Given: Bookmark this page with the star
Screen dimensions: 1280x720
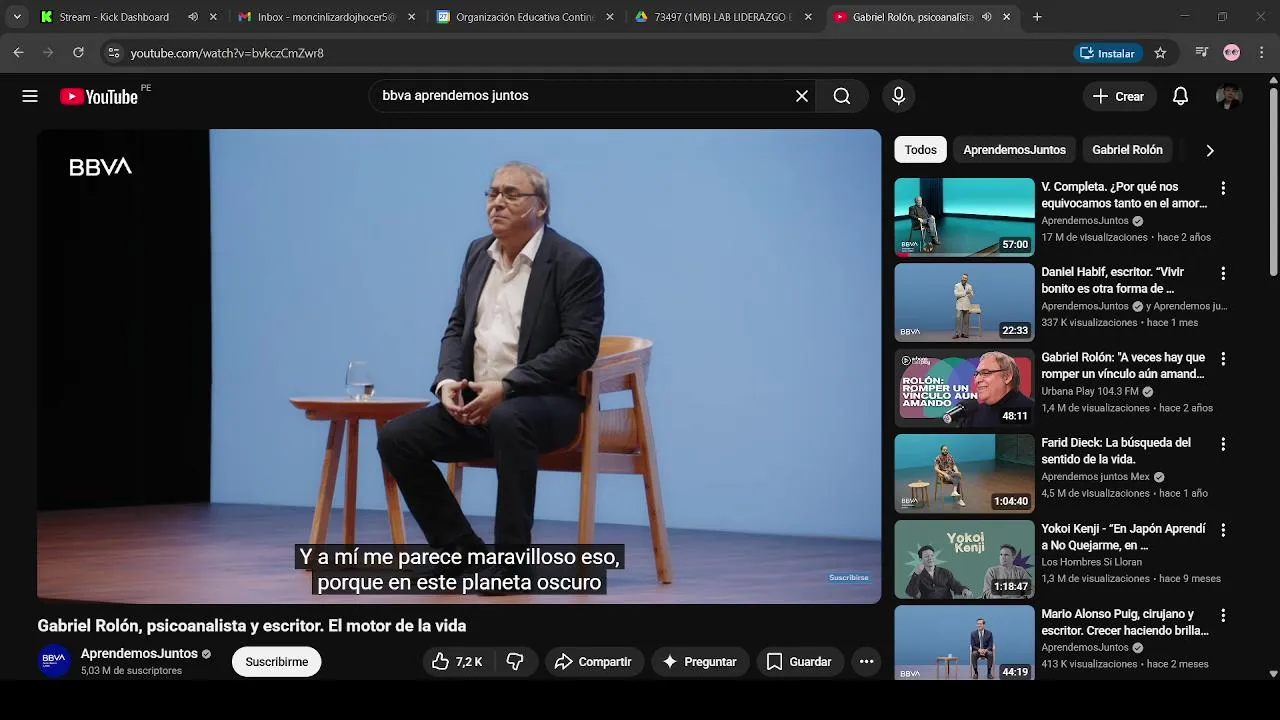Looking at the screenshot, I should [x=1160, y=53].
